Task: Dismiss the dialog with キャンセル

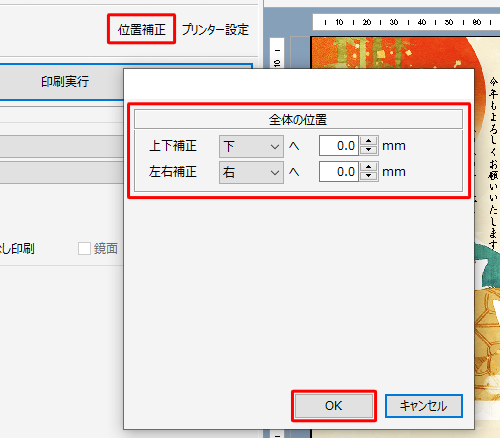Action: pos(424,406)
